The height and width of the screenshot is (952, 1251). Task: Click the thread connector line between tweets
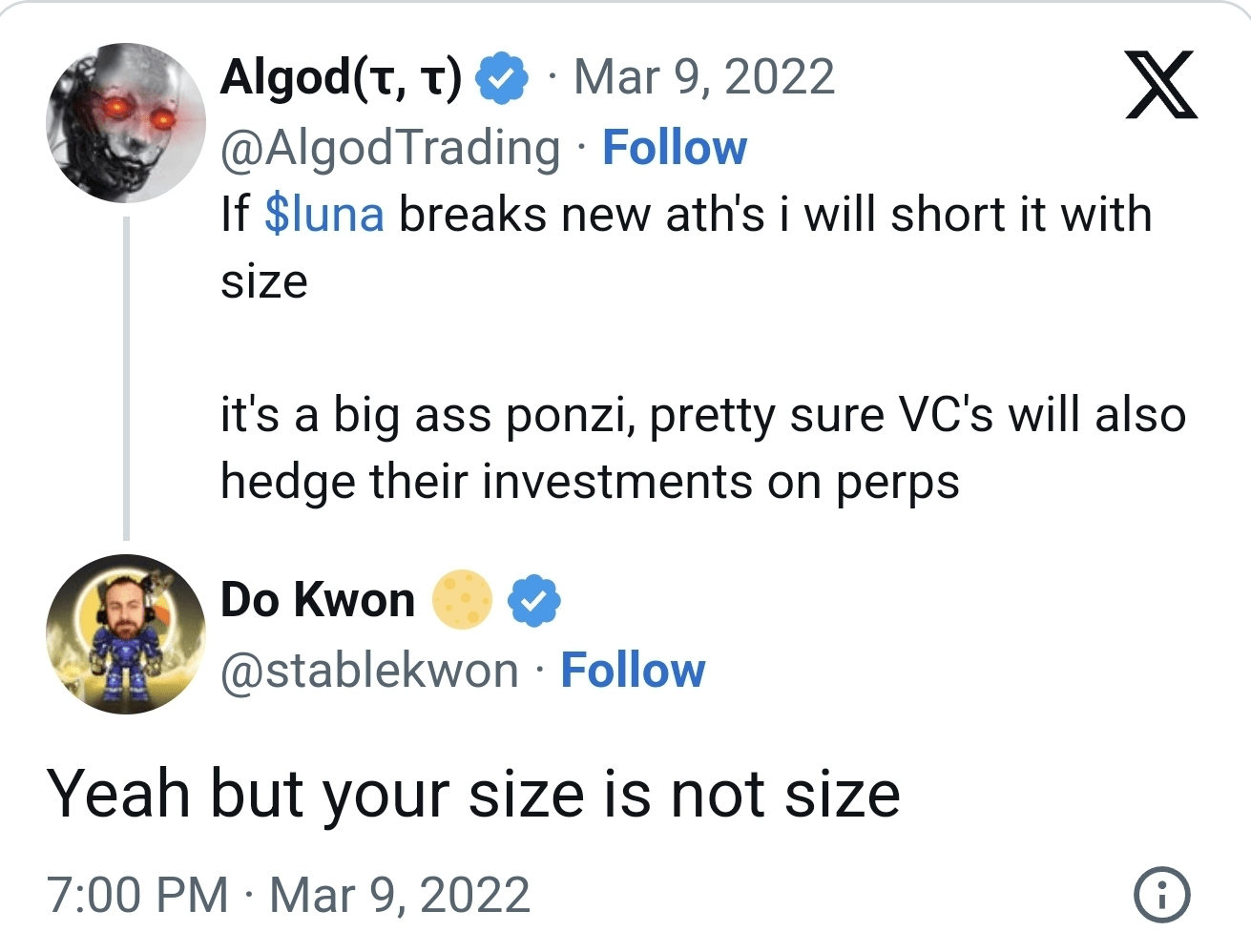tap(127, 372)
